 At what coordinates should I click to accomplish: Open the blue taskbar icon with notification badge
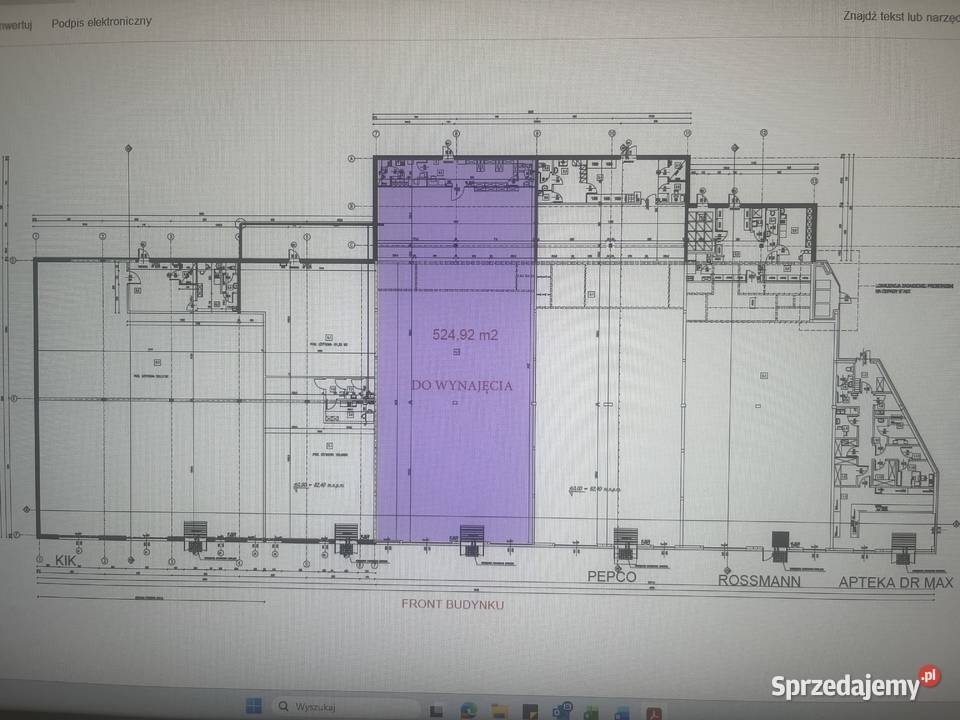[559, 710]
